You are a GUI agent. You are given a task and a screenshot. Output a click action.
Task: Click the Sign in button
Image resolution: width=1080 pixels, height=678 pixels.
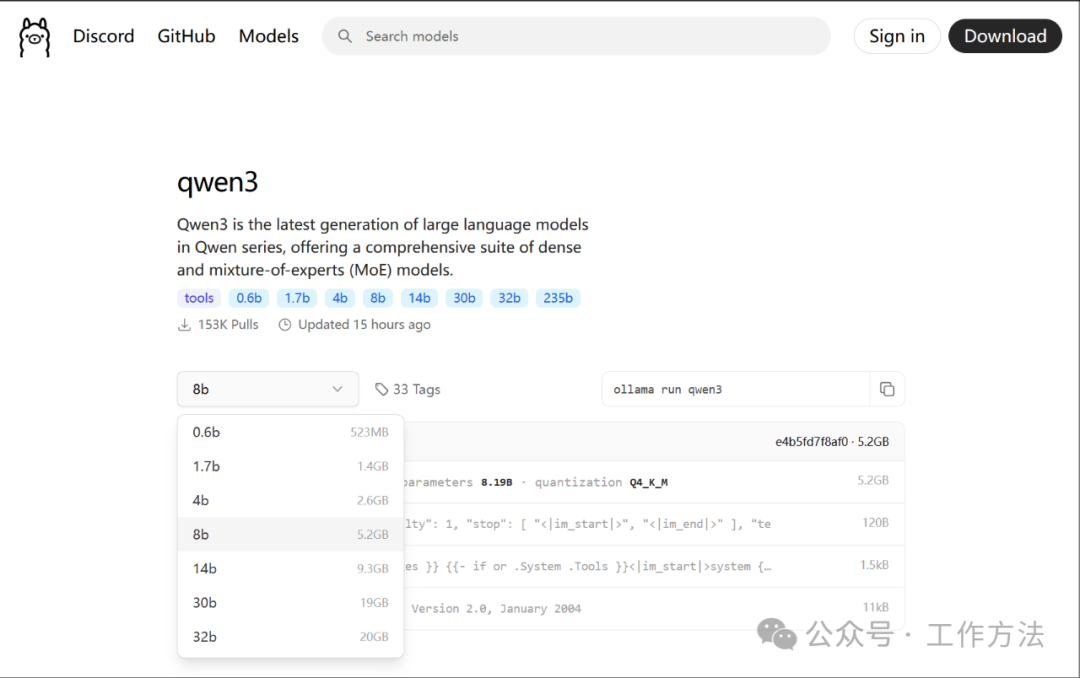[897, 36]
